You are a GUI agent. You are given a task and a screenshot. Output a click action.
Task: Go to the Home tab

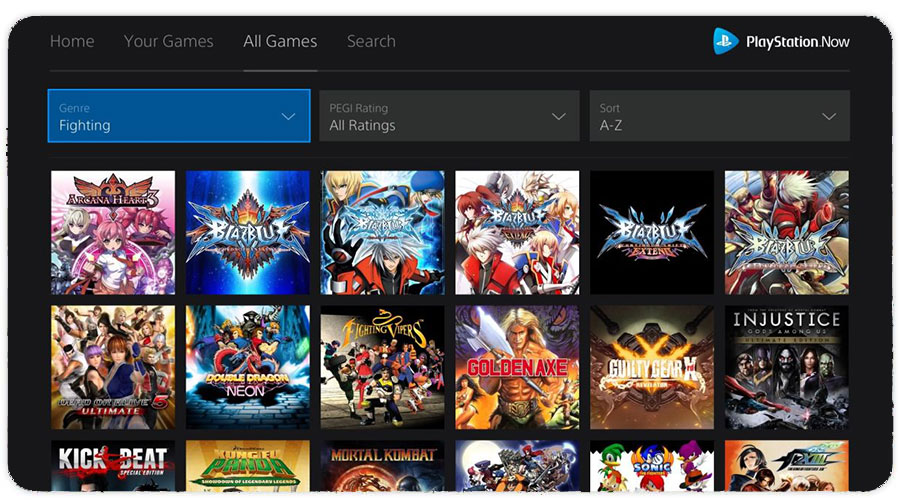click(72, 41)
